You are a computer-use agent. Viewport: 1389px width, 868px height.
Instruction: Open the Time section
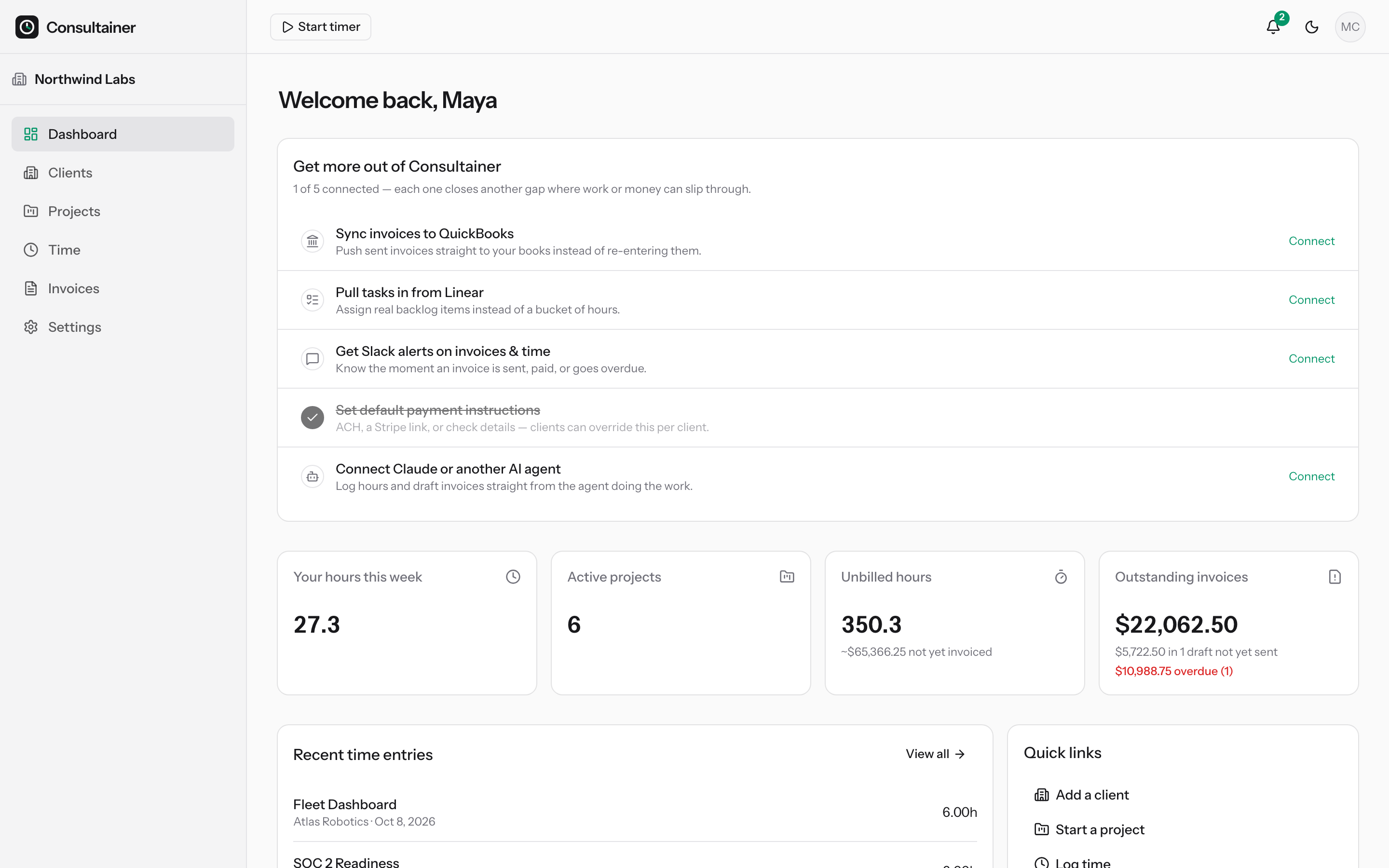[123, 250]
